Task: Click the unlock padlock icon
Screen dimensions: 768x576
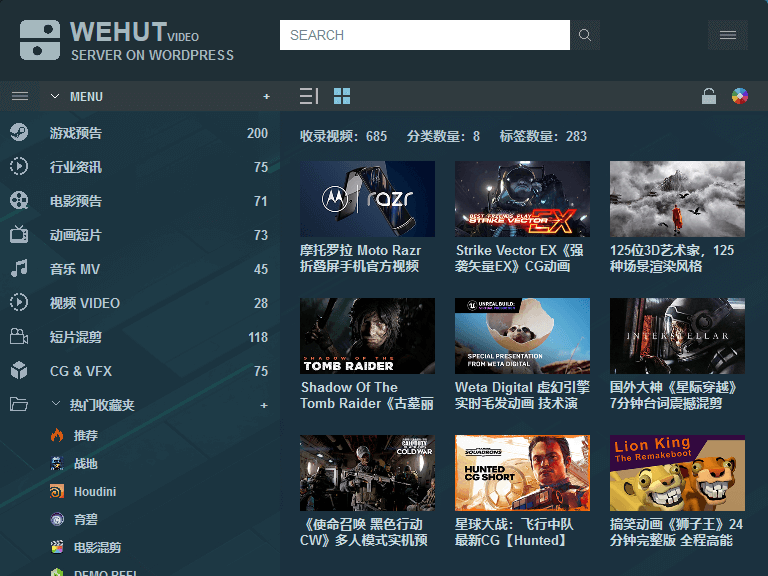Action: point(709,96)
